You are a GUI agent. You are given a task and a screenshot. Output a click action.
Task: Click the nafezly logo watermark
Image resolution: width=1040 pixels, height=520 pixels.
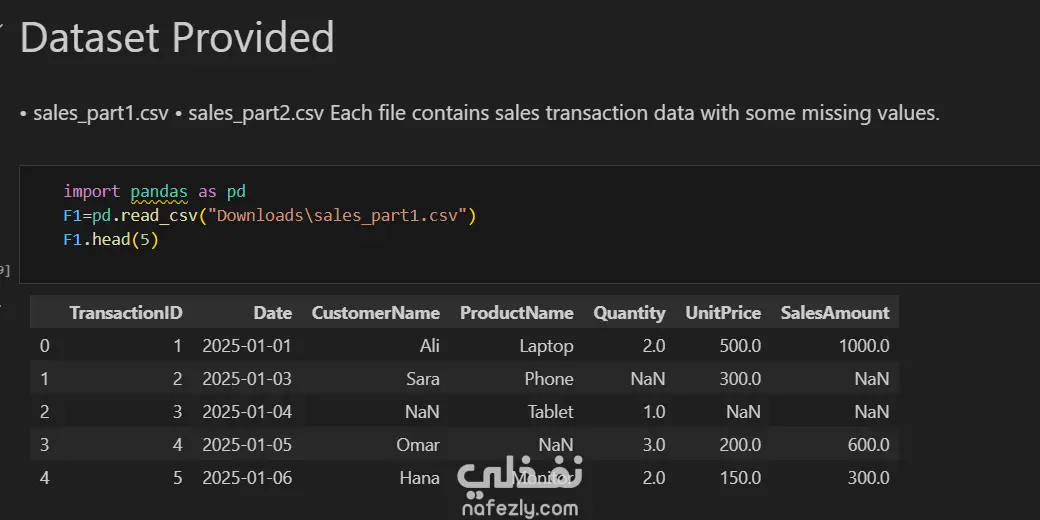[520, 477]
